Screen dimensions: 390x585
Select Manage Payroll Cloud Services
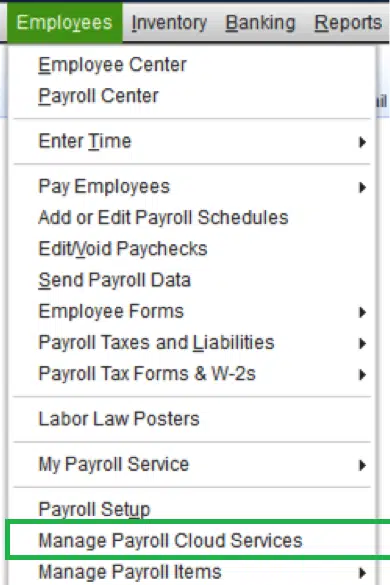click(171, 541)
